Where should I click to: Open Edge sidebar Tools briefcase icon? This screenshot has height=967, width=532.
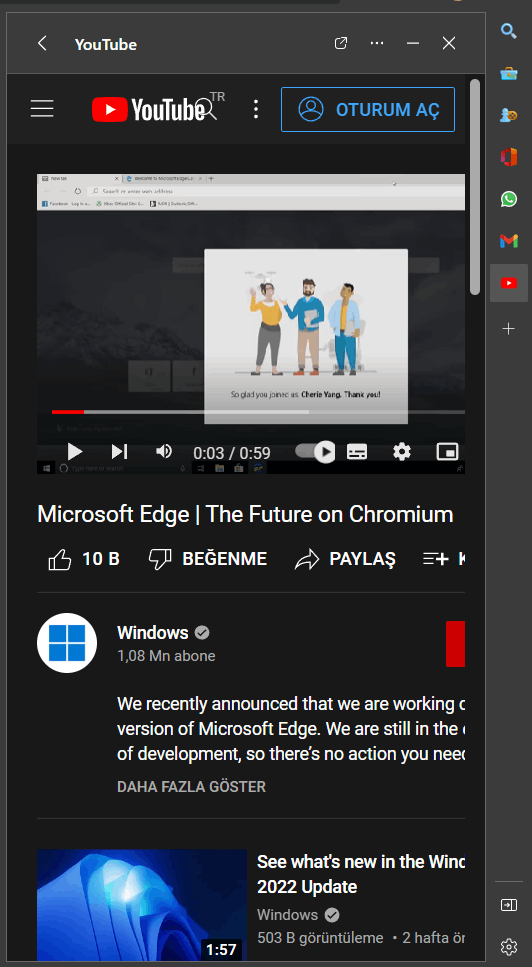[509, 73]
